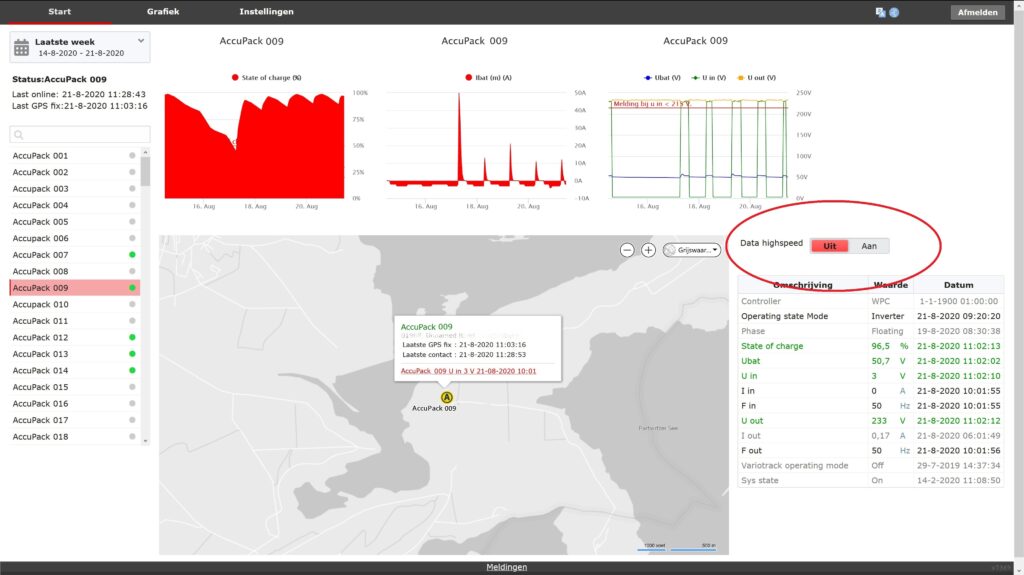This screenshot has height=575, width=1024.
Task: Click the calendar icon in date selector
Action: pyautogui.click(x=22, y=47)
